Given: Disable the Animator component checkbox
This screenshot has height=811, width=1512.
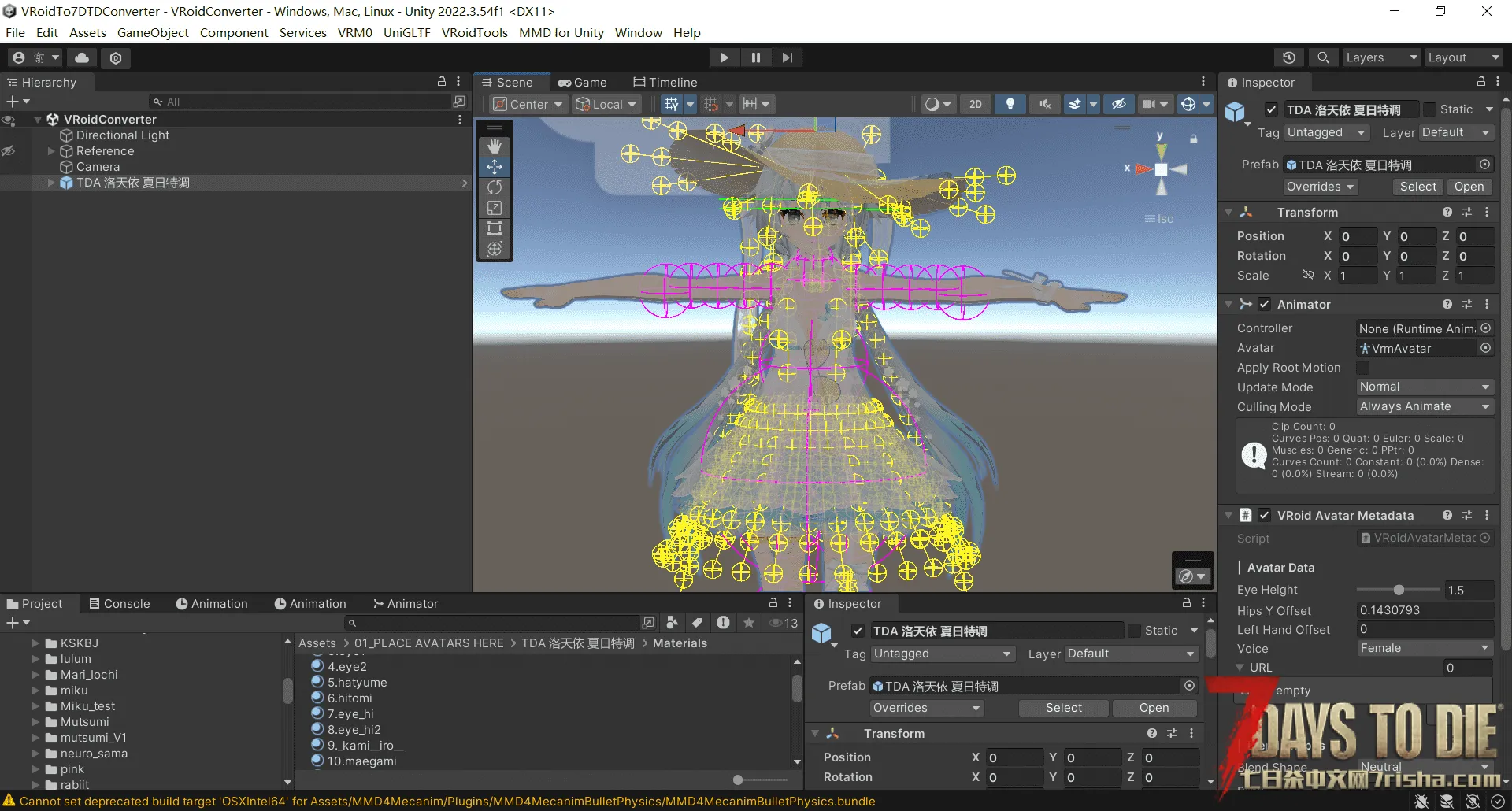Looking at the screenshot, I should coord(1265,304).
